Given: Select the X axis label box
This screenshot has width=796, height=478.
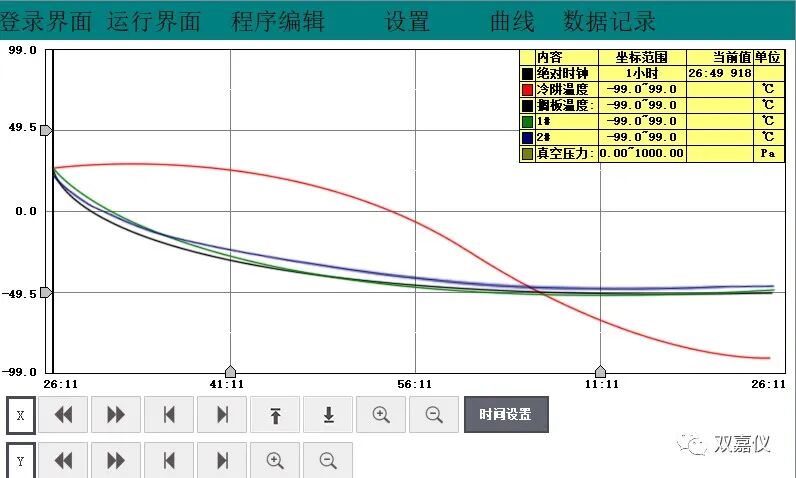Looking at the screenshot, I should tap(21, 416).
